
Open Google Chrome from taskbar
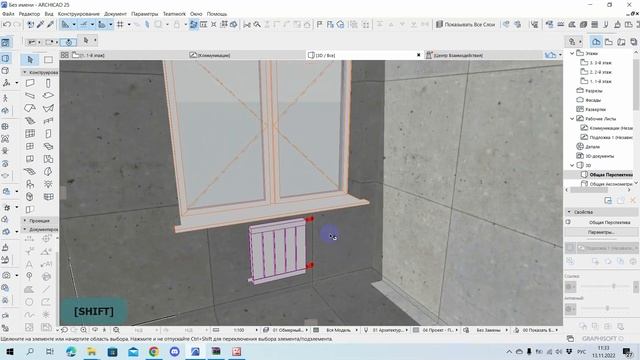[154, 351]
